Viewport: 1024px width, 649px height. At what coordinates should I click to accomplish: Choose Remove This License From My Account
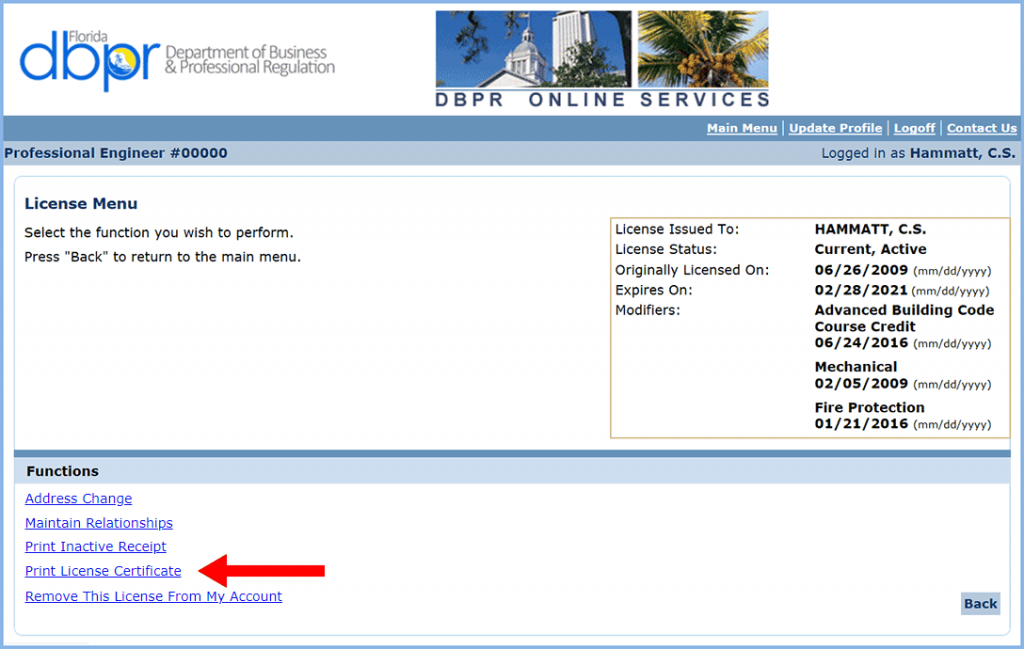pos(153,597)
